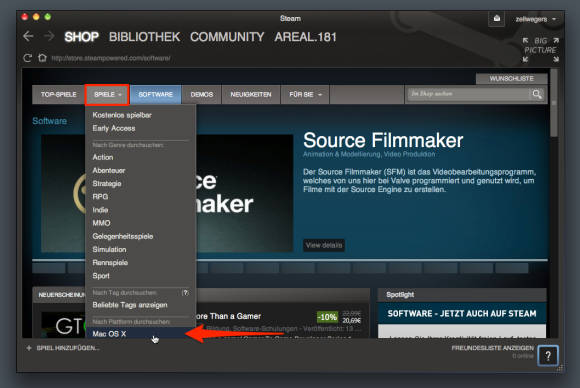Select the MMO genre
The image size is (580, 388).
click(101, 223)
